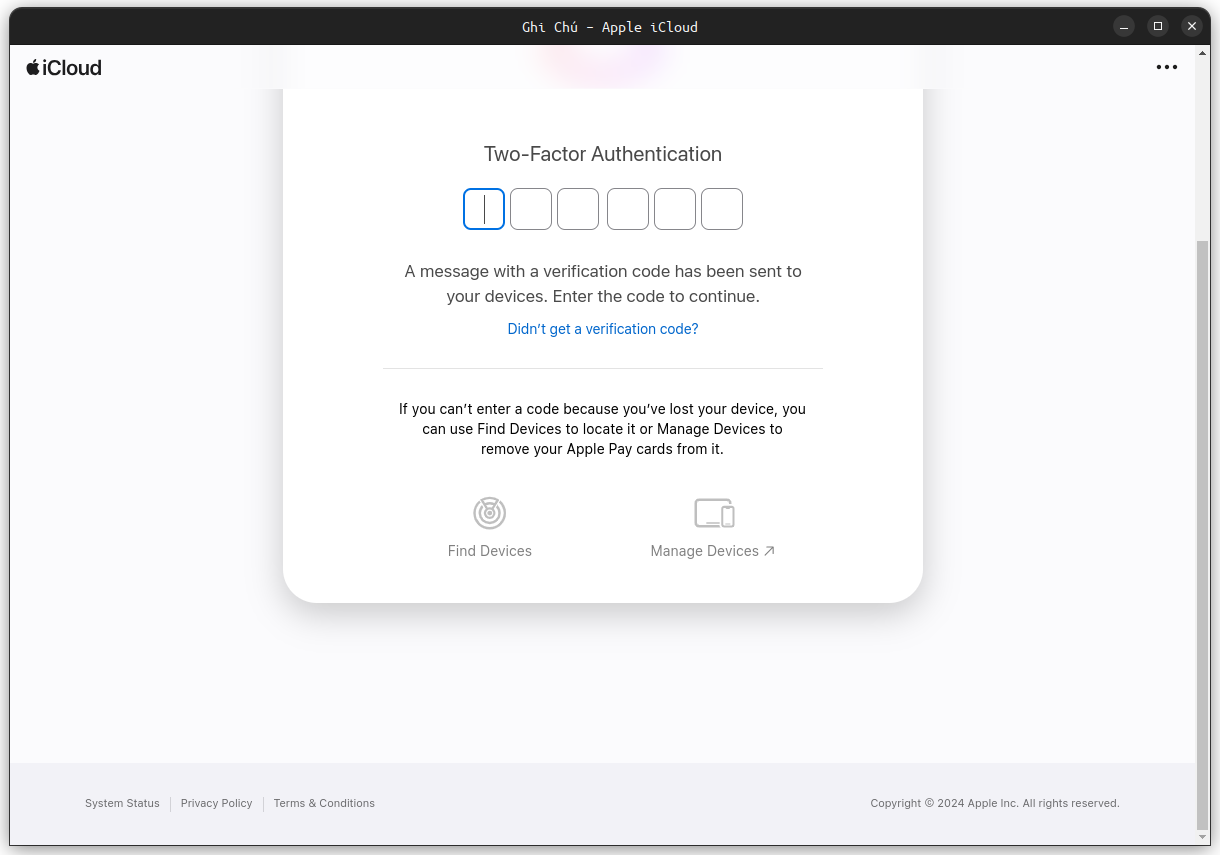Screen dimensions: 1220x855
Task: Select the Find Devices text label
Action: tap(490, 551)
